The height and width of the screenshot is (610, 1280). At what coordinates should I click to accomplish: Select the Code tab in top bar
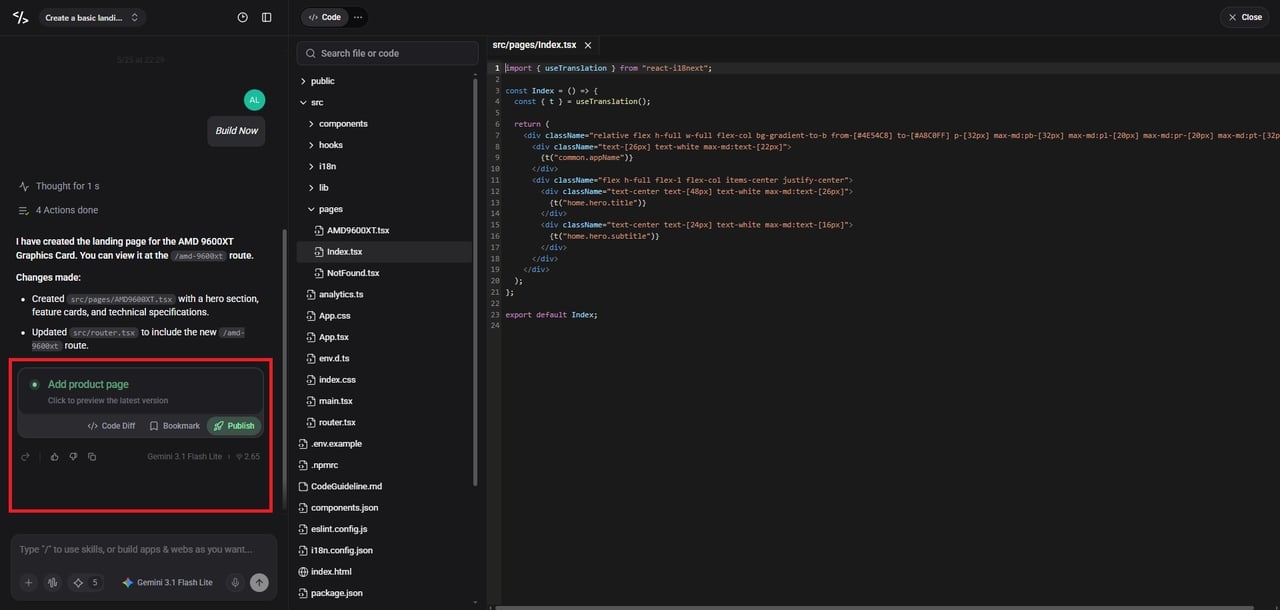325,17
